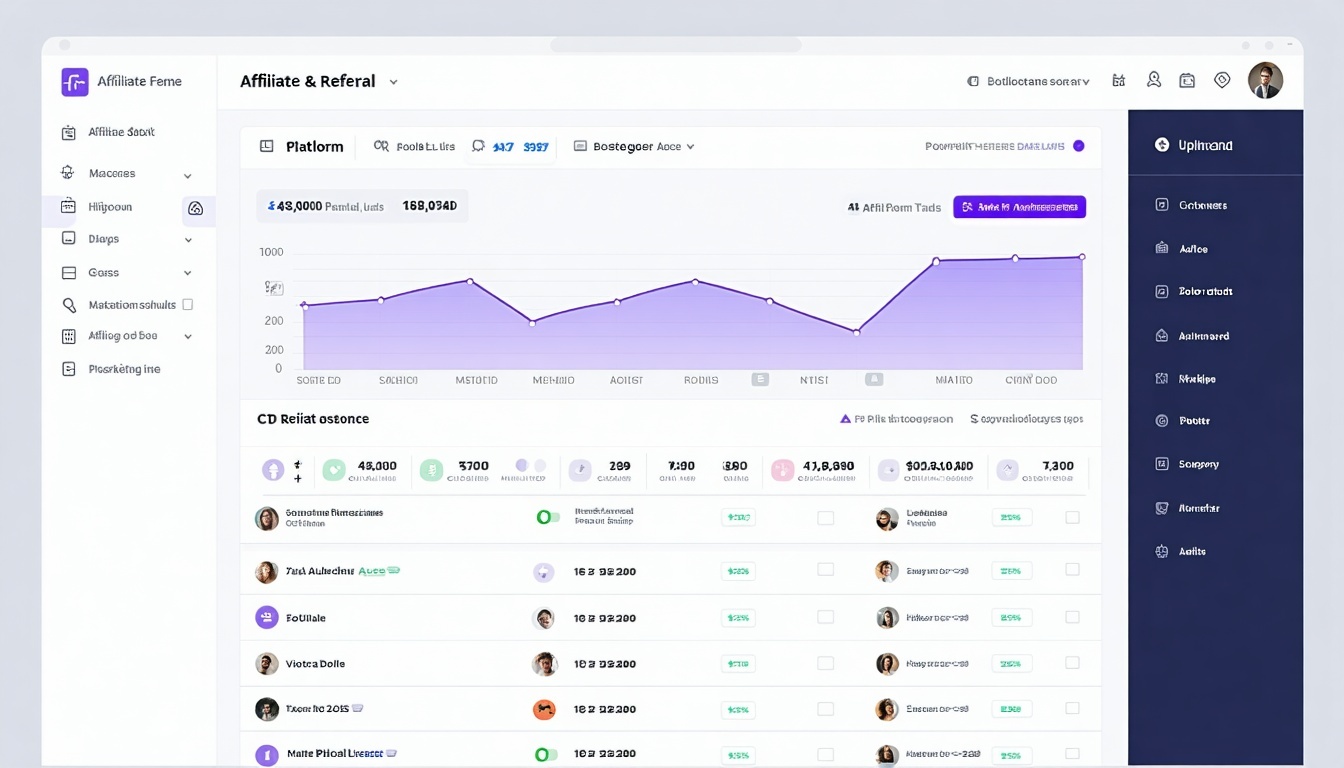Click the Upimand back arrow icon
The width and height of the screenshot is (1344, 768).
coord(1162,145)
